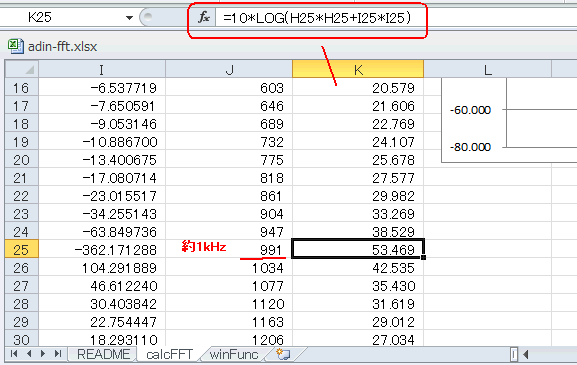Screen dimensions: 577x365
Task: Select column K header
Action: 358,69
